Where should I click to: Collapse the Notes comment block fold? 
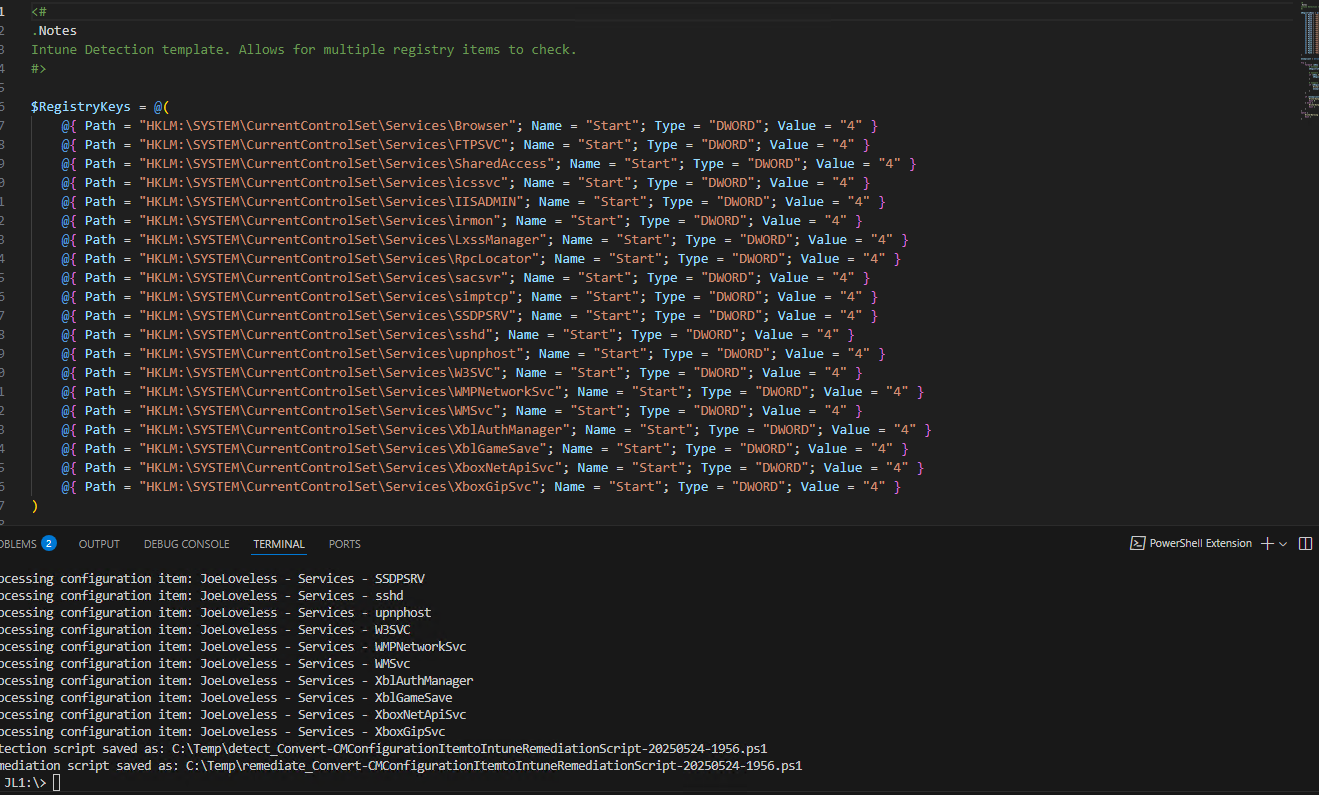pyautogui.click(x=20, y=11)
